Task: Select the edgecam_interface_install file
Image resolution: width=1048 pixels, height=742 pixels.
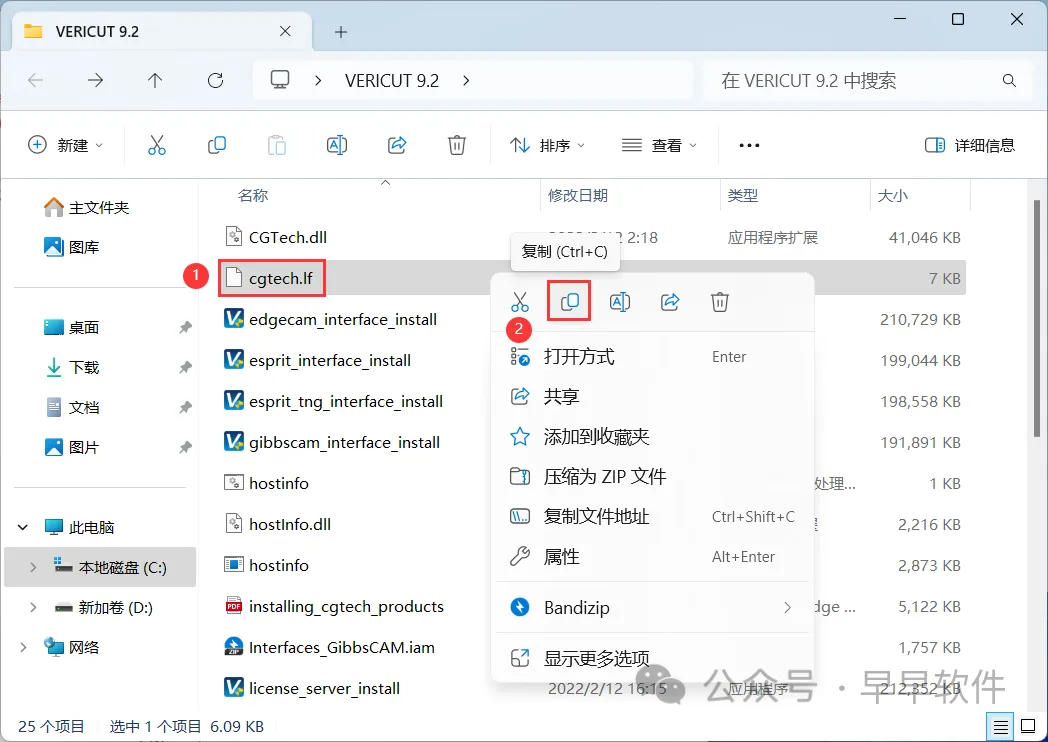Action: [330, 320]
